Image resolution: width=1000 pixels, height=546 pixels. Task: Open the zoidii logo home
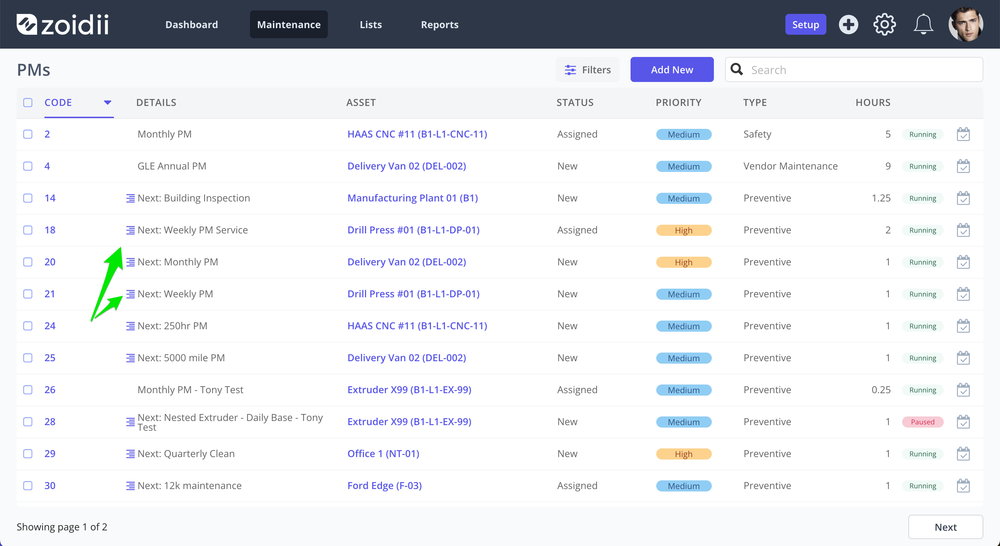pos(62,24)
